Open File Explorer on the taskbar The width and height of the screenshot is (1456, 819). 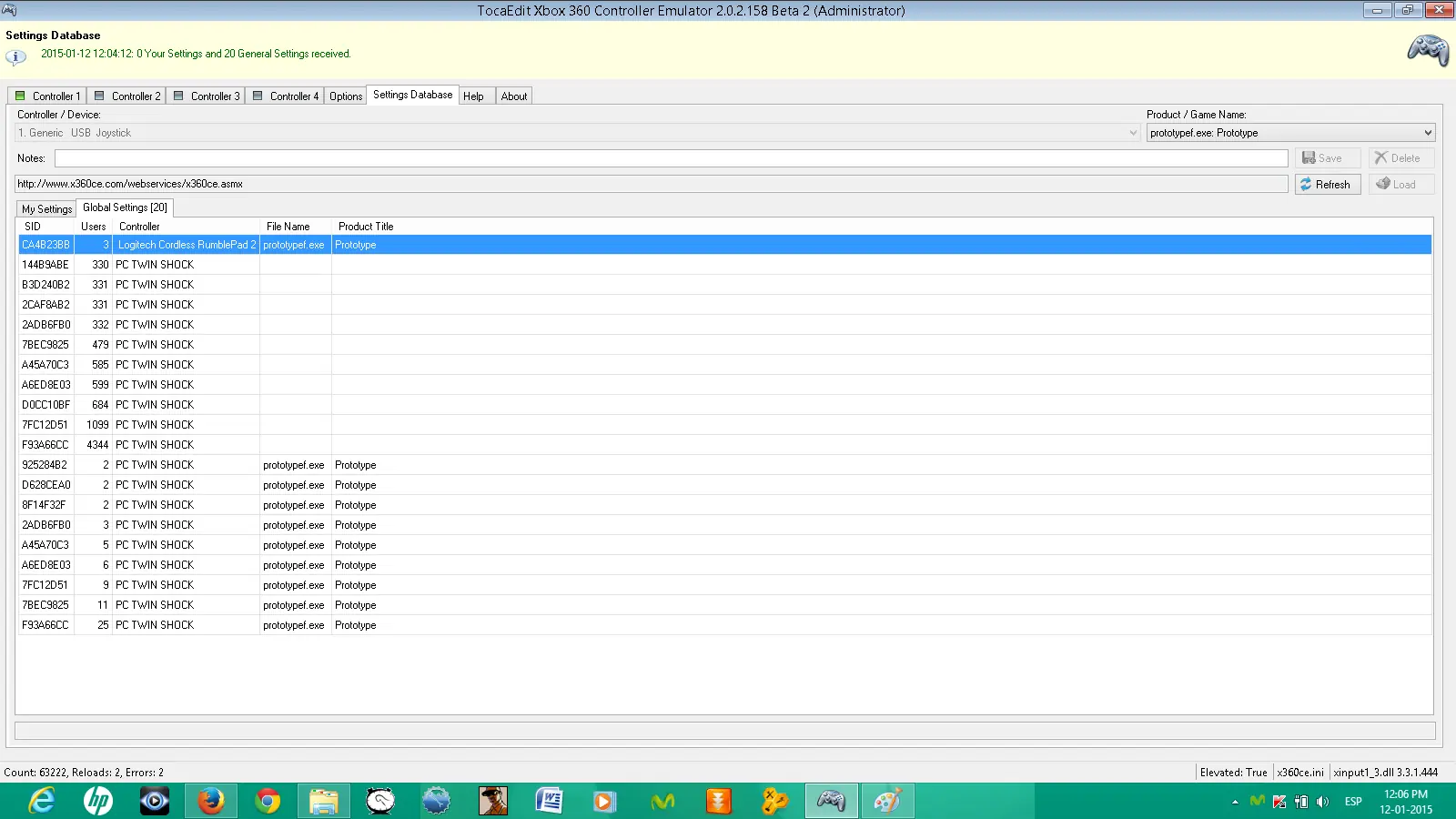(x=324, y=801)
